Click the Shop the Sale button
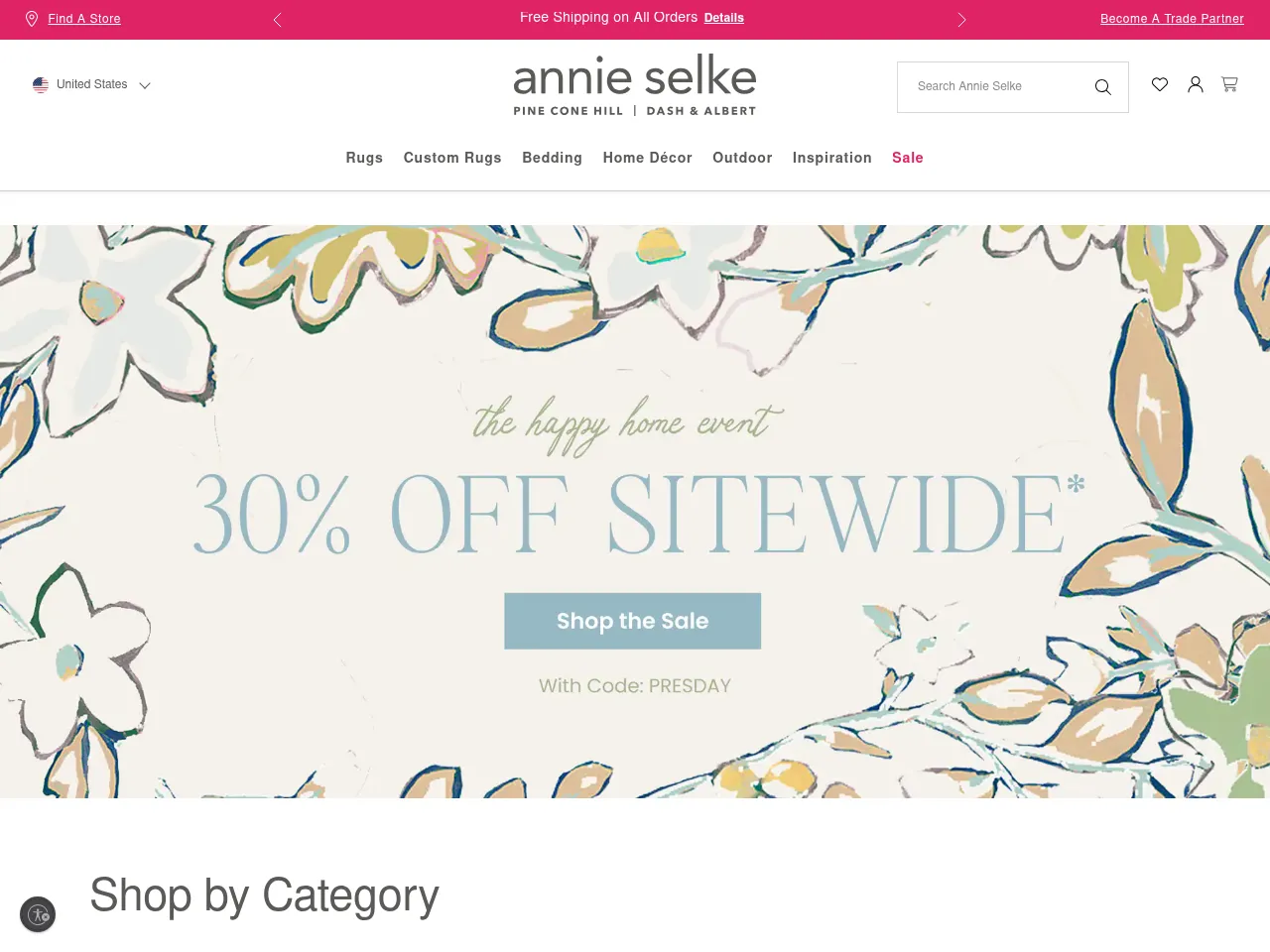Screen dimensions: 1270x952 pos(632,621)
